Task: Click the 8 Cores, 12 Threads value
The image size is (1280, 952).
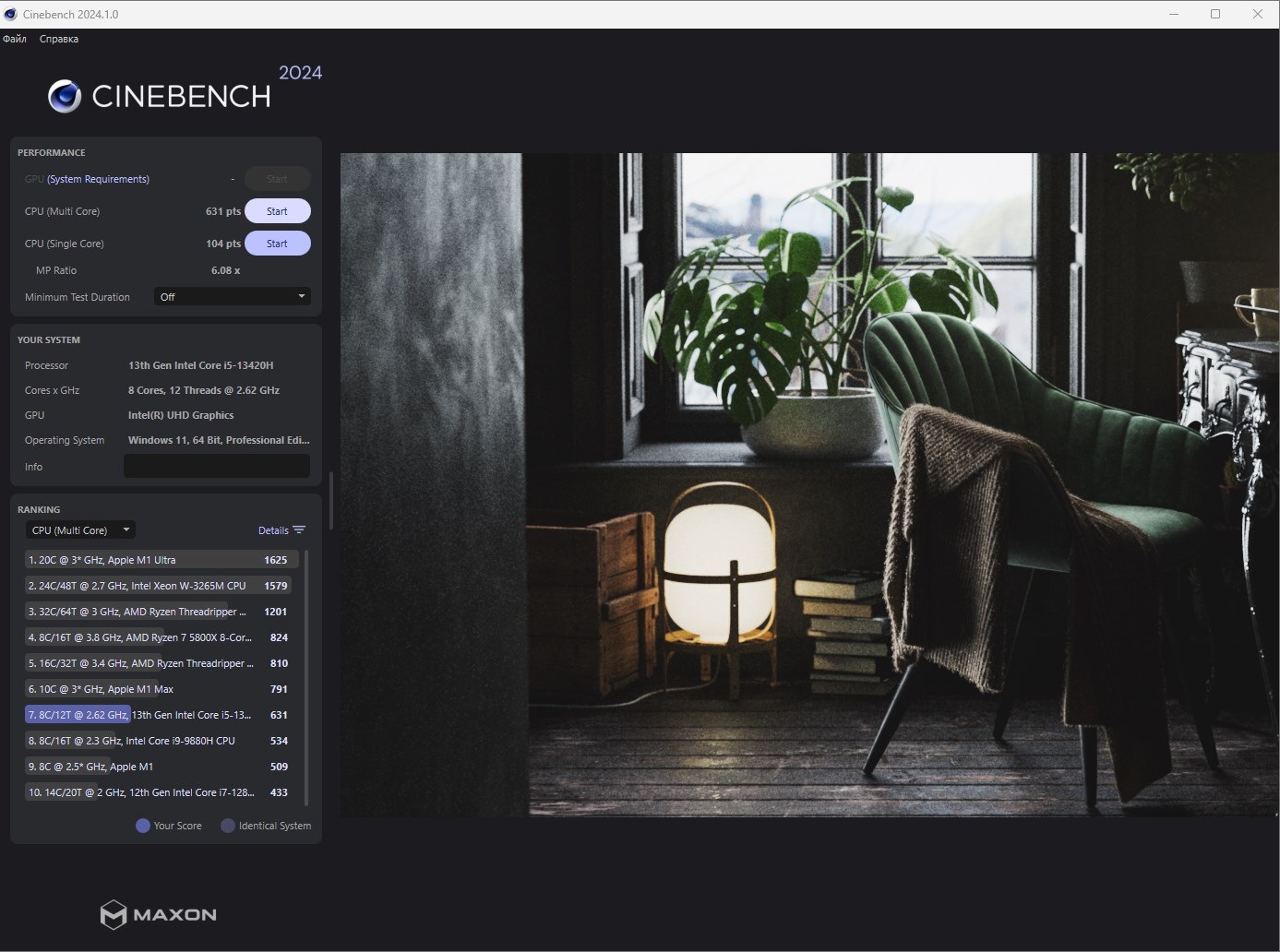Action: coord(204,390)
